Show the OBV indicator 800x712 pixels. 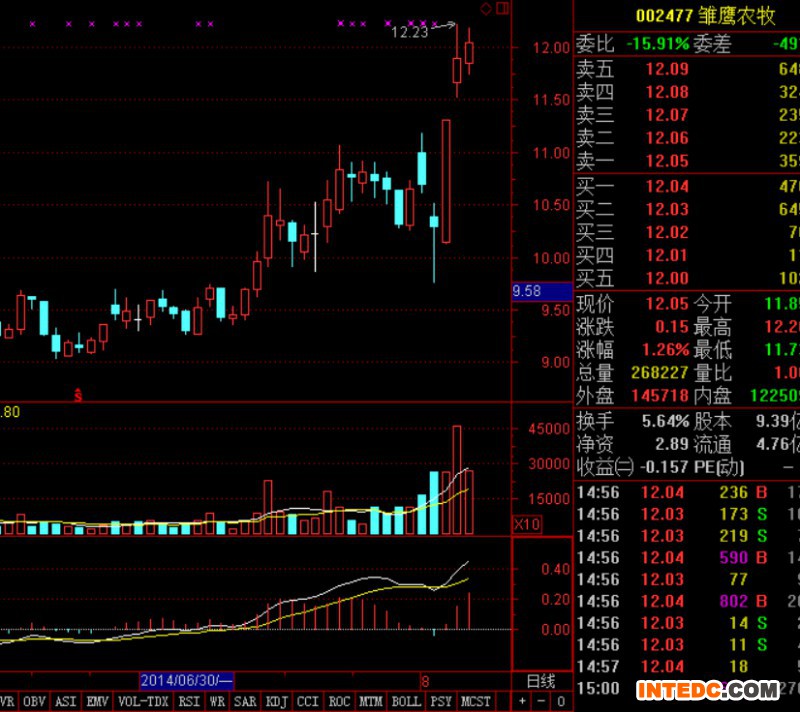tap(35, 702)
